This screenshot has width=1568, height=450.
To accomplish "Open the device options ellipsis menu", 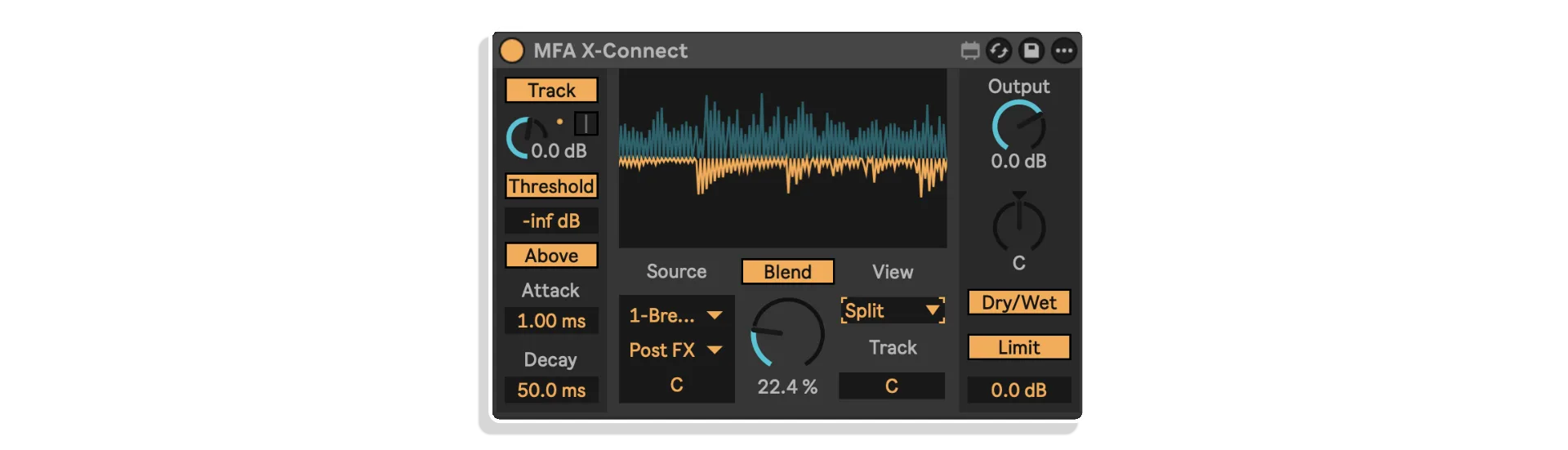I will pos(1063,51).
